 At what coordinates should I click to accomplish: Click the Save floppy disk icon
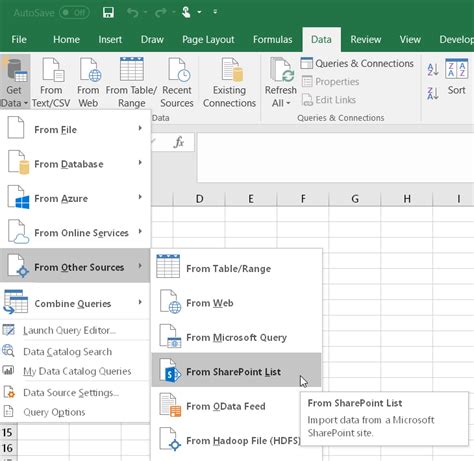pos(108,13)
